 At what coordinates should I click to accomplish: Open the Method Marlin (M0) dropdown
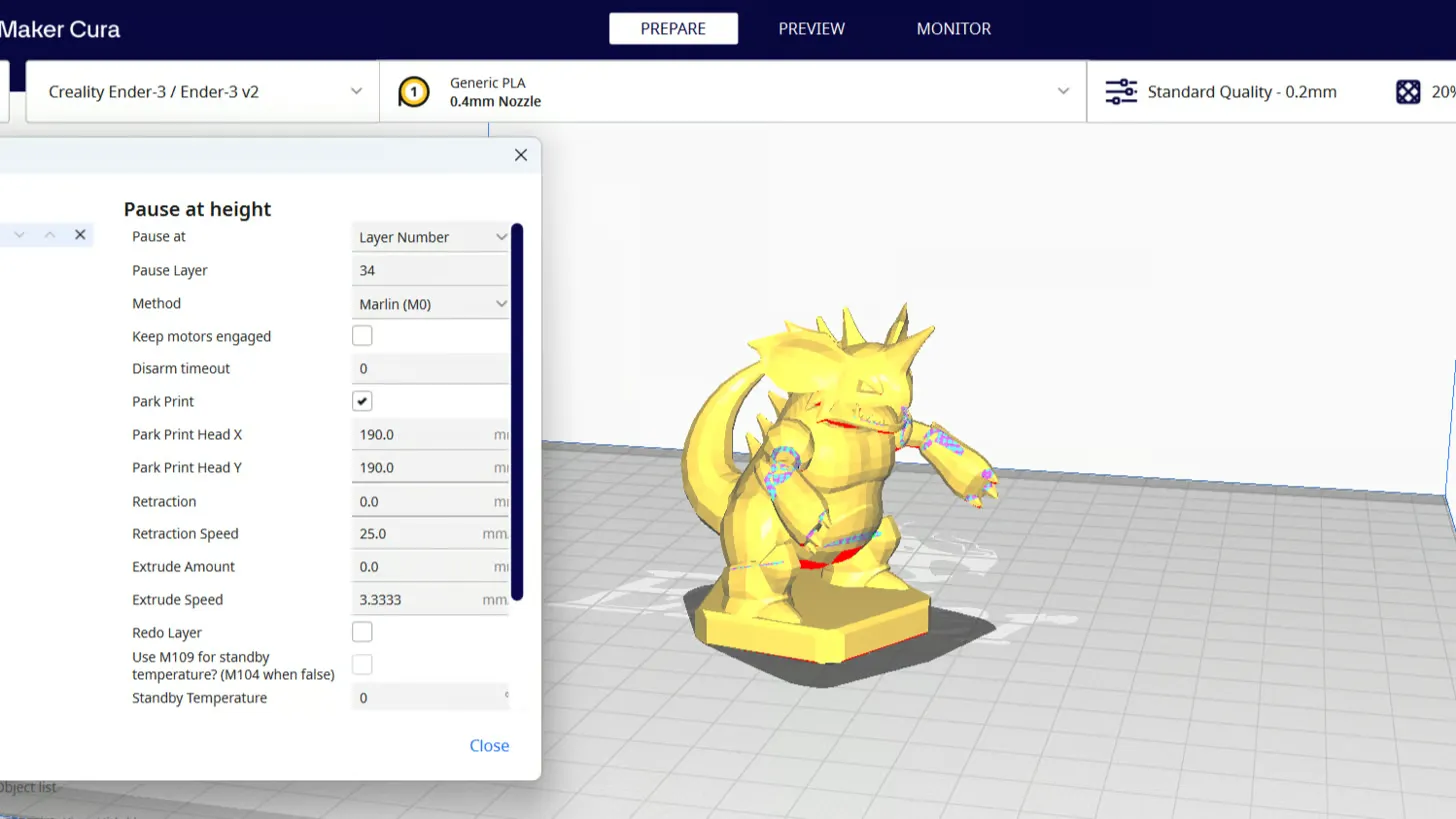tap(431, 304)
